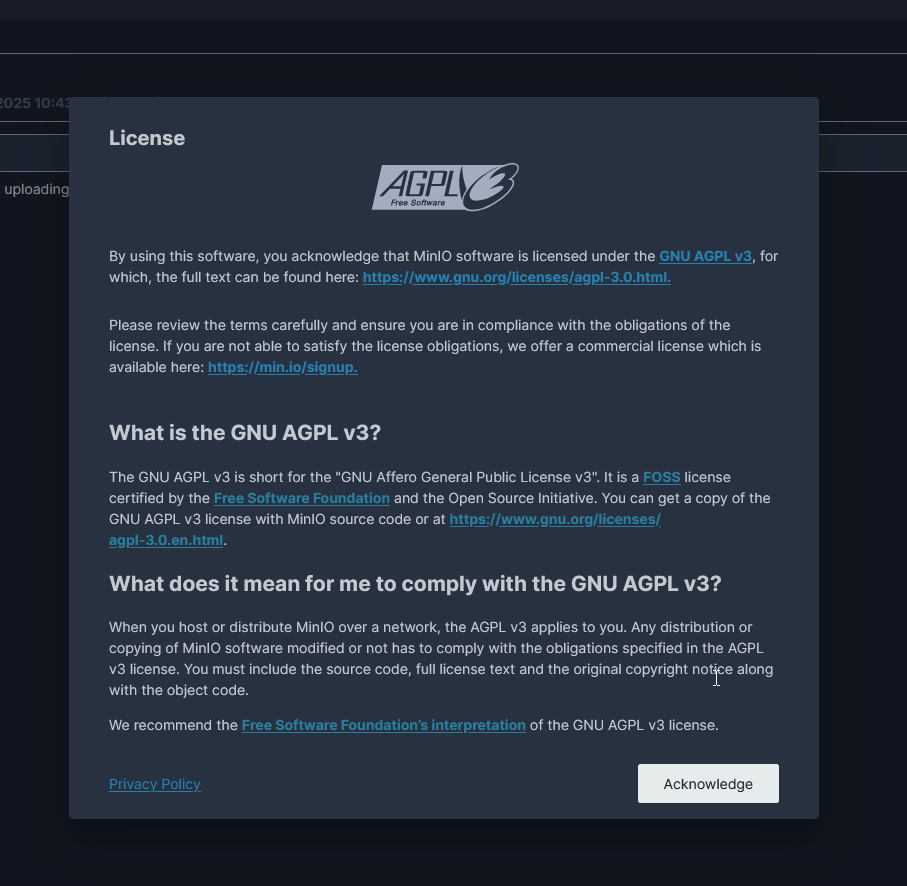
Task: Click the GNU AGPL v3 hyperlink
Action: coord(705,256)
